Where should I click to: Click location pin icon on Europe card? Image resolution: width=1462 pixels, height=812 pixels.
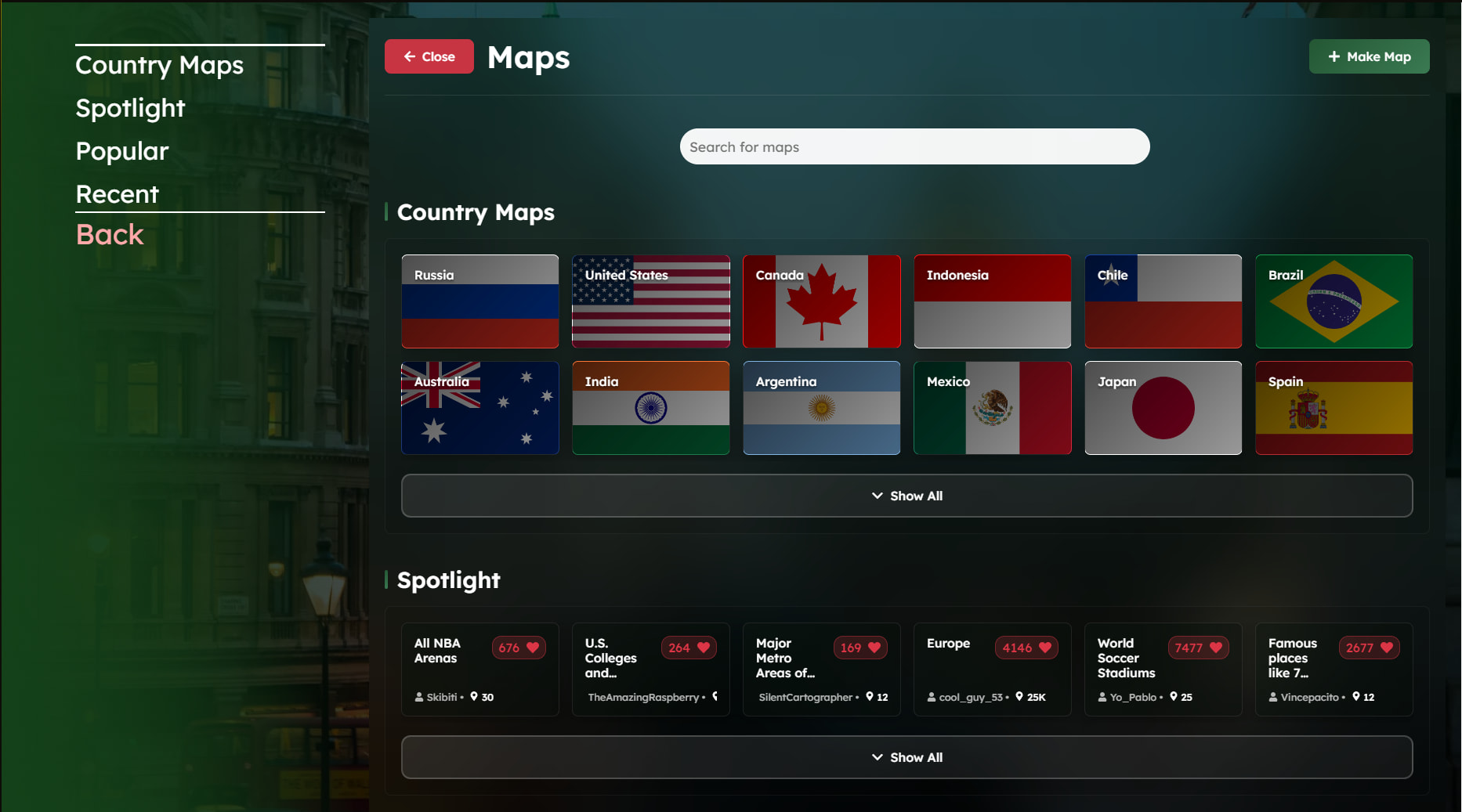(x=1019, y=696)
